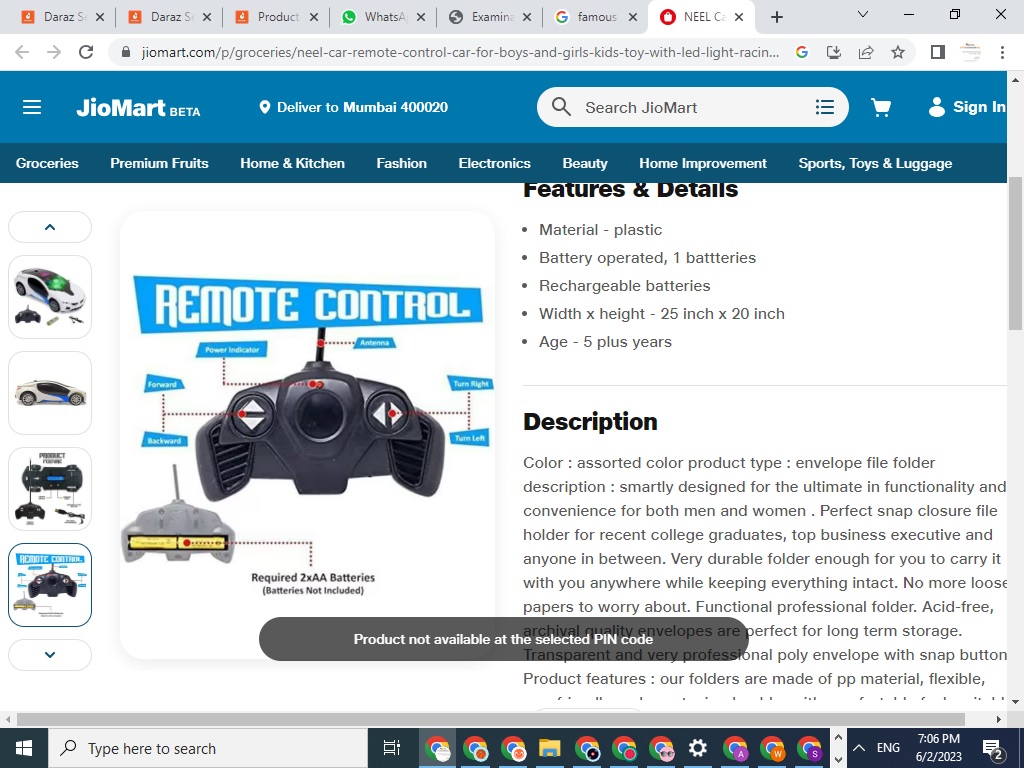Reload the current page
The width and height of the screenshot is (1024, 768).
pos(86,52)
